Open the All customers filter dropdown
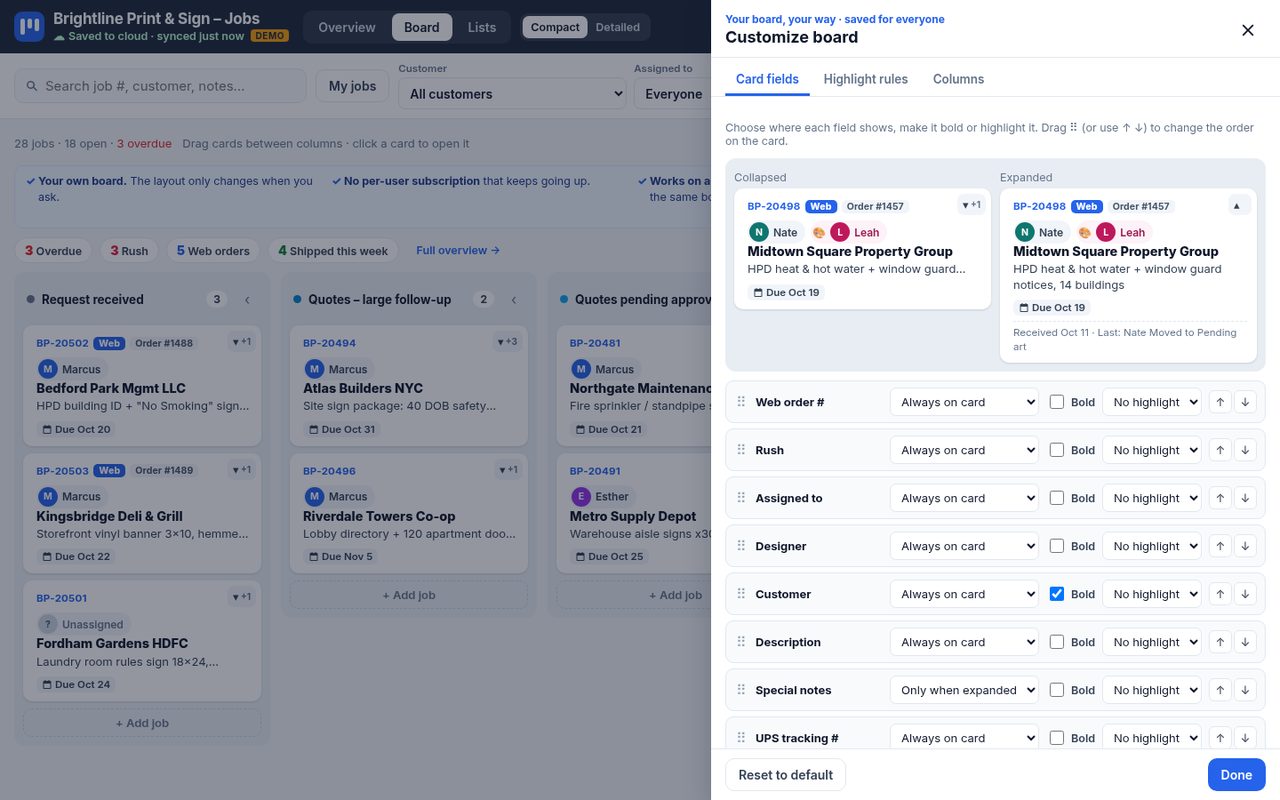 pyautogui.click(x=512, y=94)
